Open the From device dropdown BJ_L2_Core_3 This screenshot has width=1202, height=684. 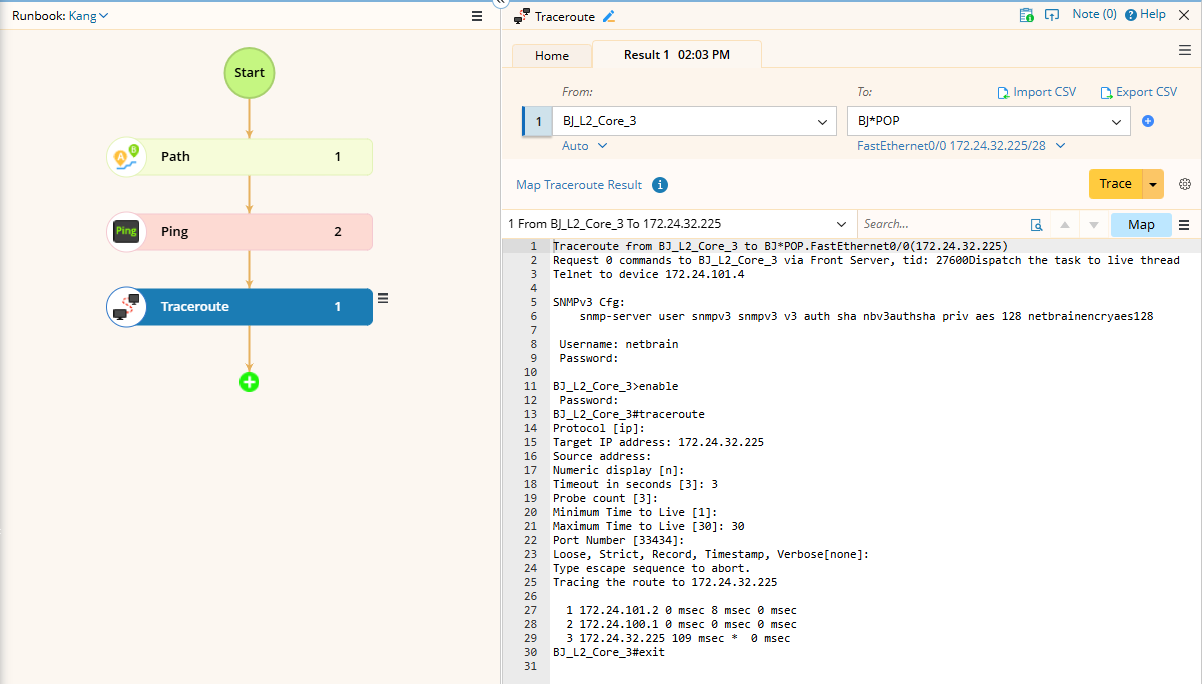pyautogui.click(x=694, y=121)
